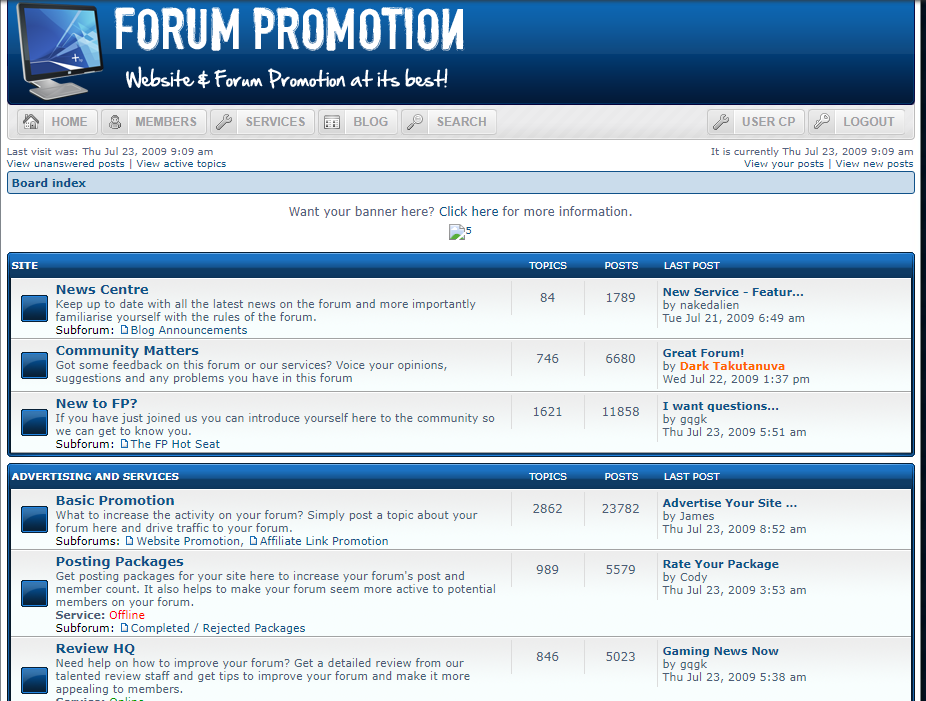Viewport: 926px width, 701px height.
Task: Click the Basic Promotion forum status icon
Action: (34, 520)
